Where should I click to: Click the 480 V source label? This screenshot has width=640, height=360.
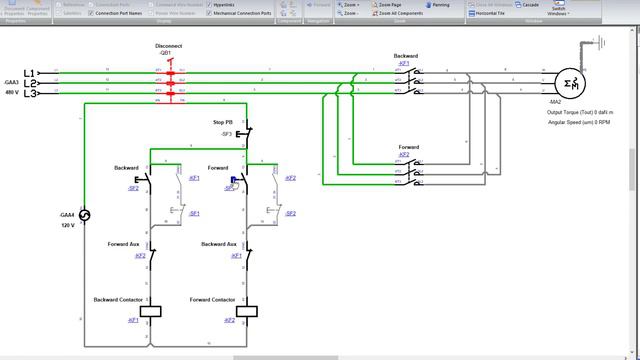click(12, 93)
